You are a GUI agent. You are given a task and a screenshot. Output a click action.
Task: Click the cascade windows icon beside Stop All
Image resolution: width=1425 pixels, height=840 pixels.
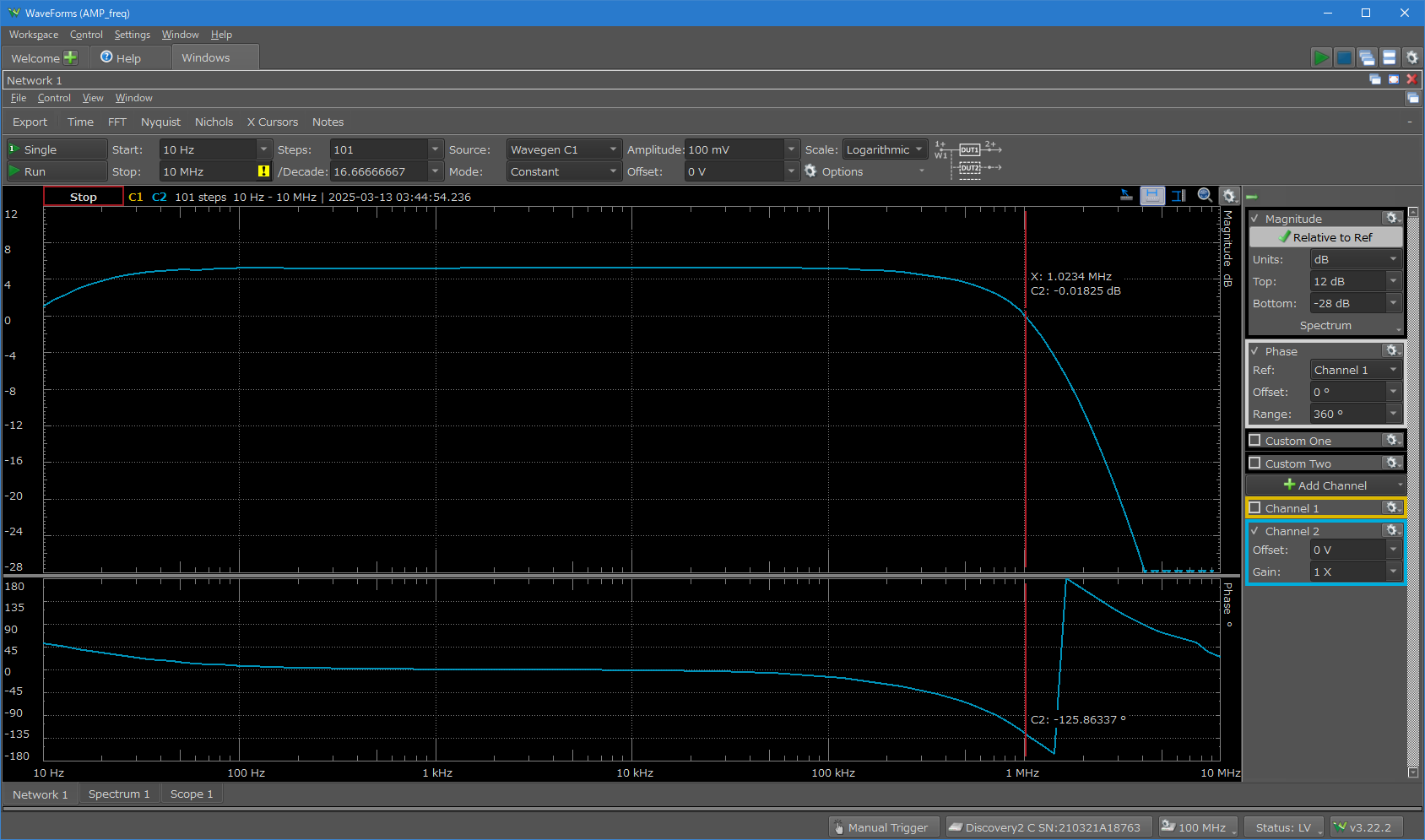click(1367, 57)
